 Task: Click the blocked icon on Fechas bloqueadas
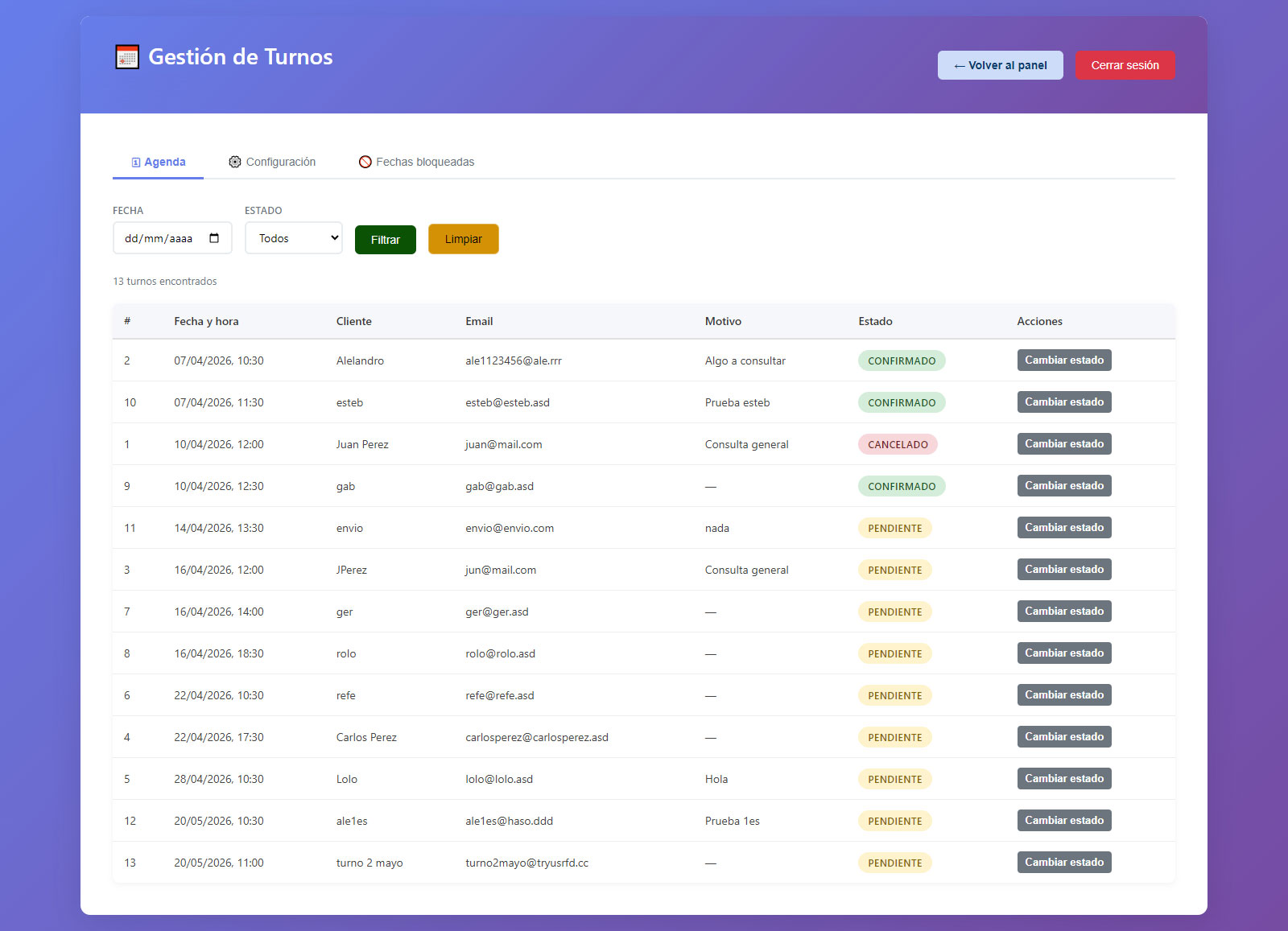point(365,162)
